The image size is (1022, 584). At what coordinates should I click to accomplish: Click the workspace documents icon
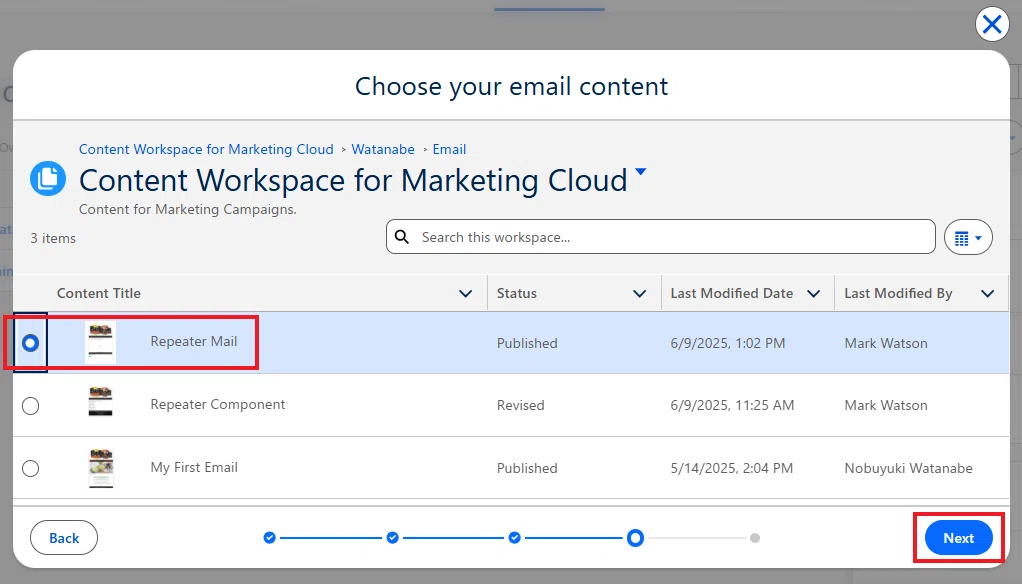point(48,179)
